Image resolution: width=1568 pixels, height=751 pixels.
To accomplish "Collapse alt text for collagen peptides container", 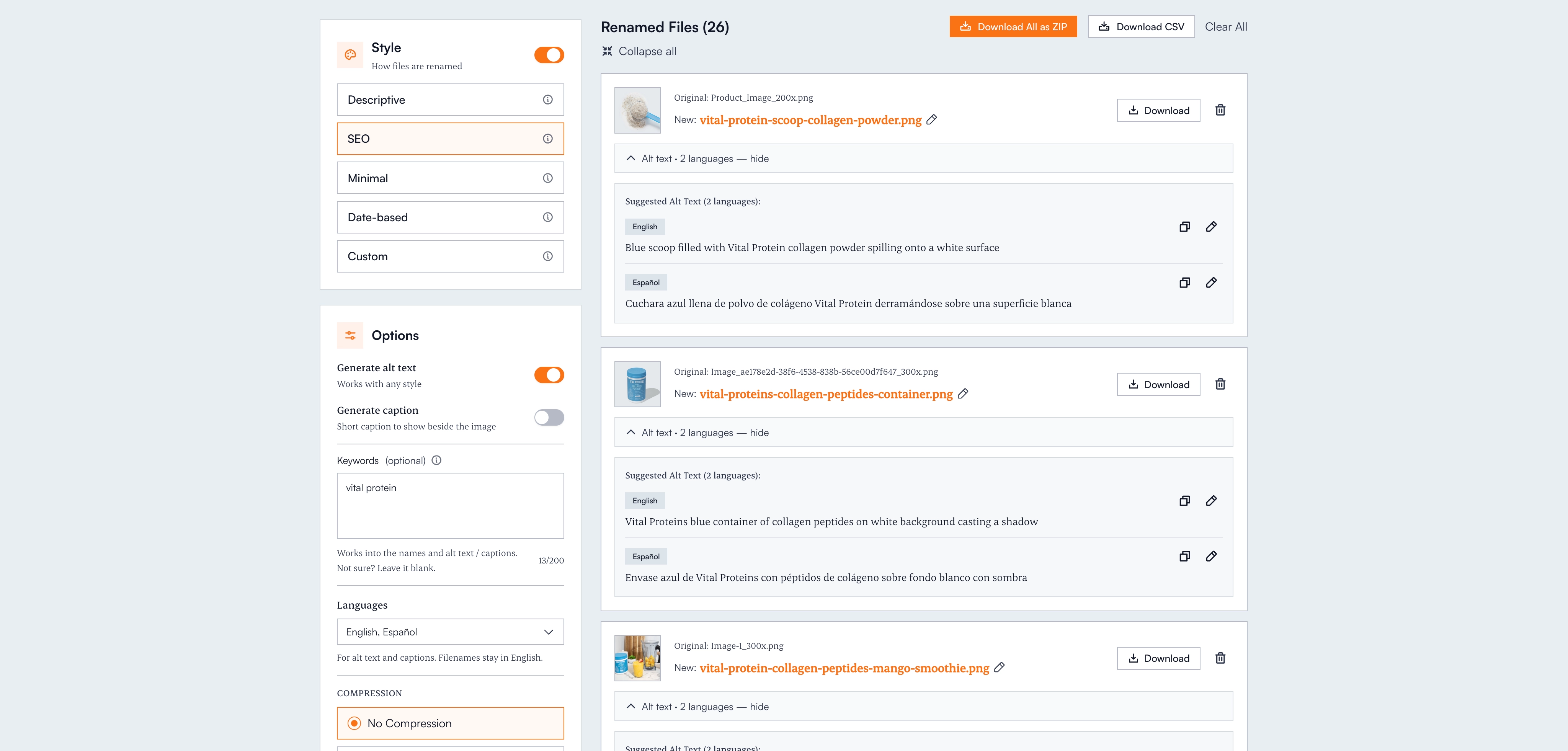I will point(923,432).
